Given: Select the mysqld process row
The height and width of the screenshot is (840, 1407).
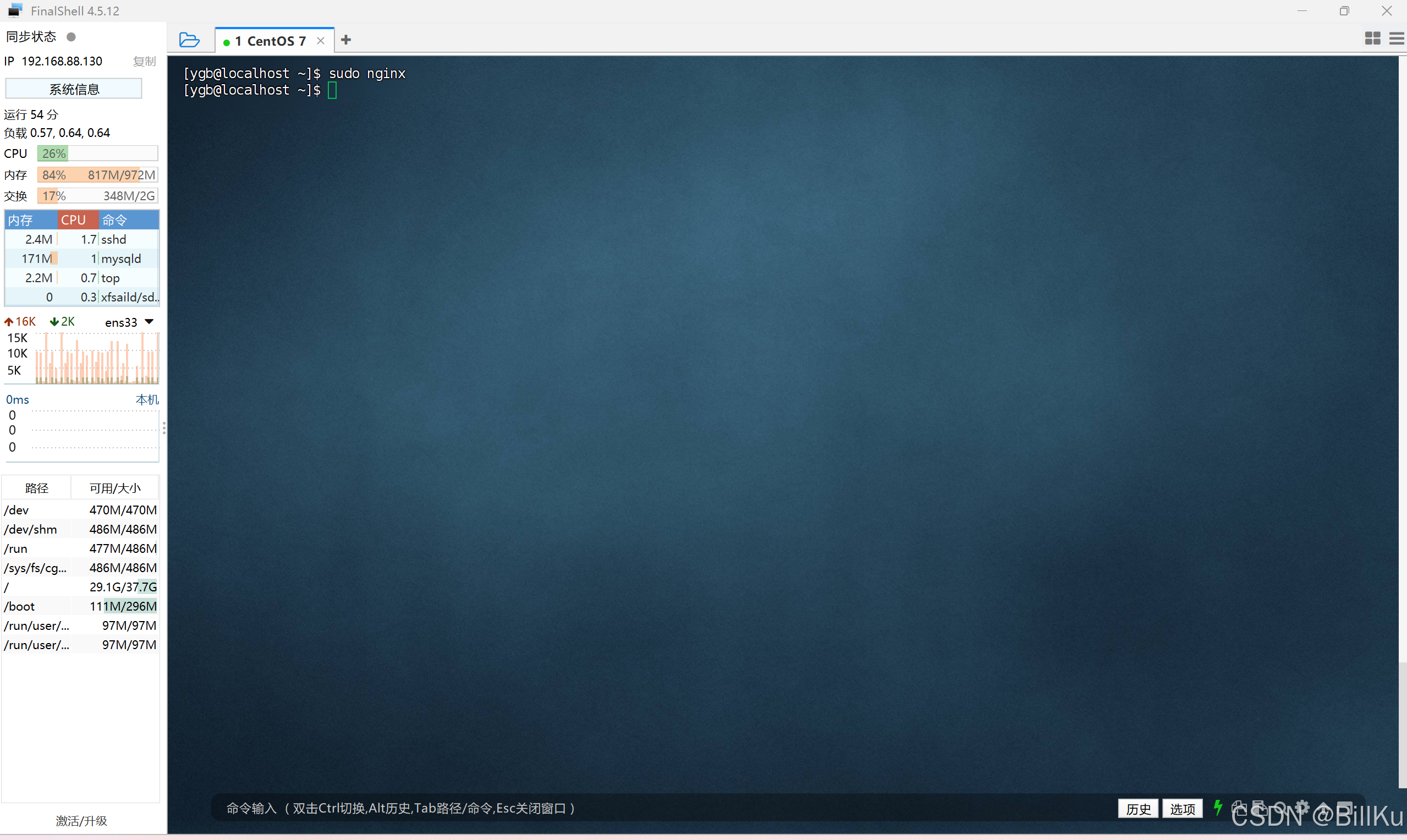Looking at the screenshot, I should click(x=82, y=259).
